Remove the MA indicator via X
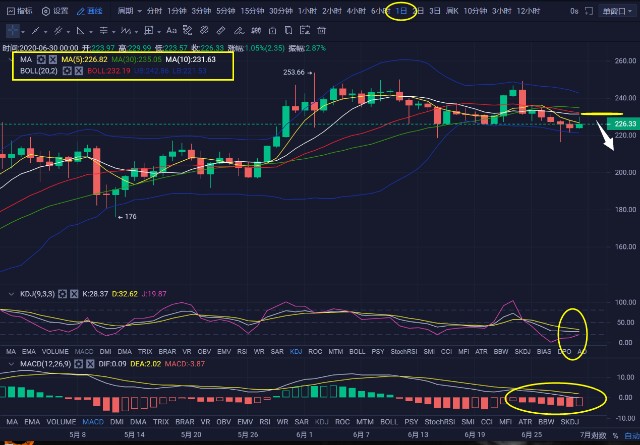Image resolution: width=640 pixels, height=445 pixels. click(53, 60)
